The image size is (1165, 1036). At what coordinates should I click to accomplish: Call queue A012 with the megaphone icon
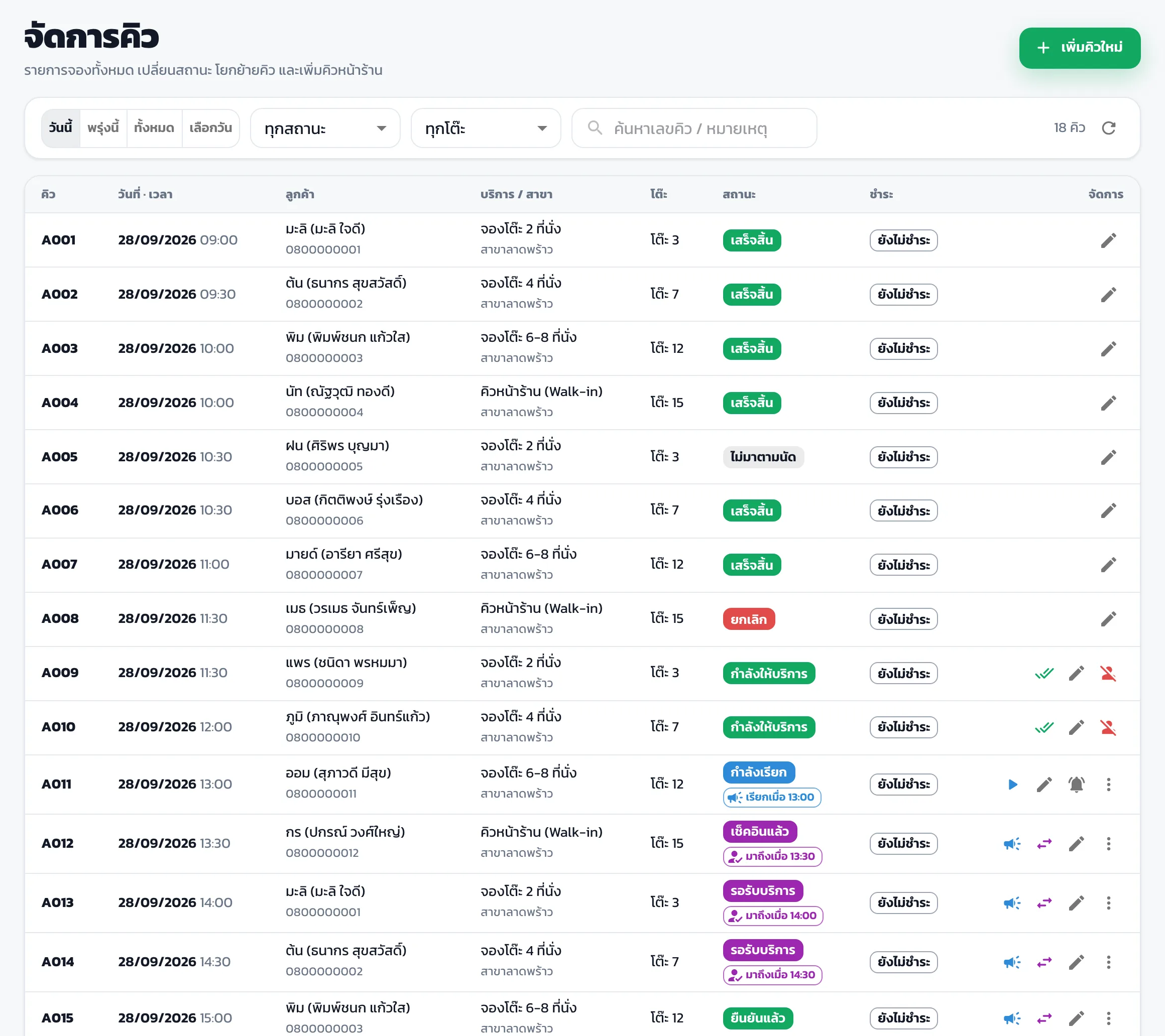[x=1012, y=843]
